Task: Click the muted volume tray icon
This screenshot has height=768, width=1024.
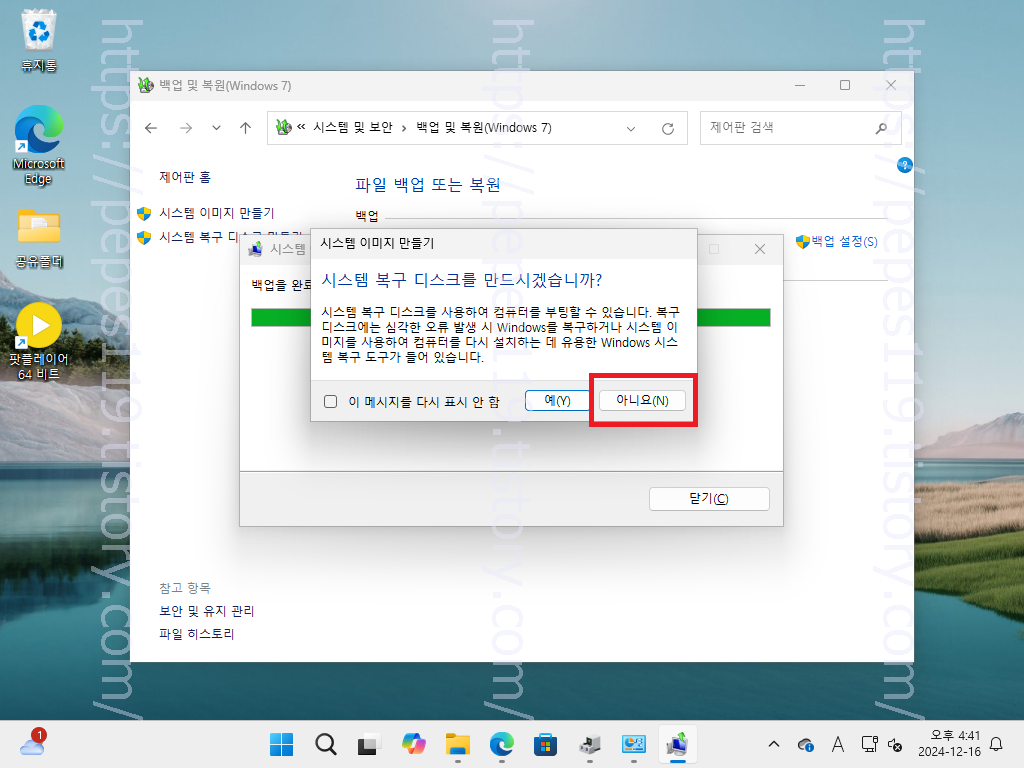Action: [895, 744]
